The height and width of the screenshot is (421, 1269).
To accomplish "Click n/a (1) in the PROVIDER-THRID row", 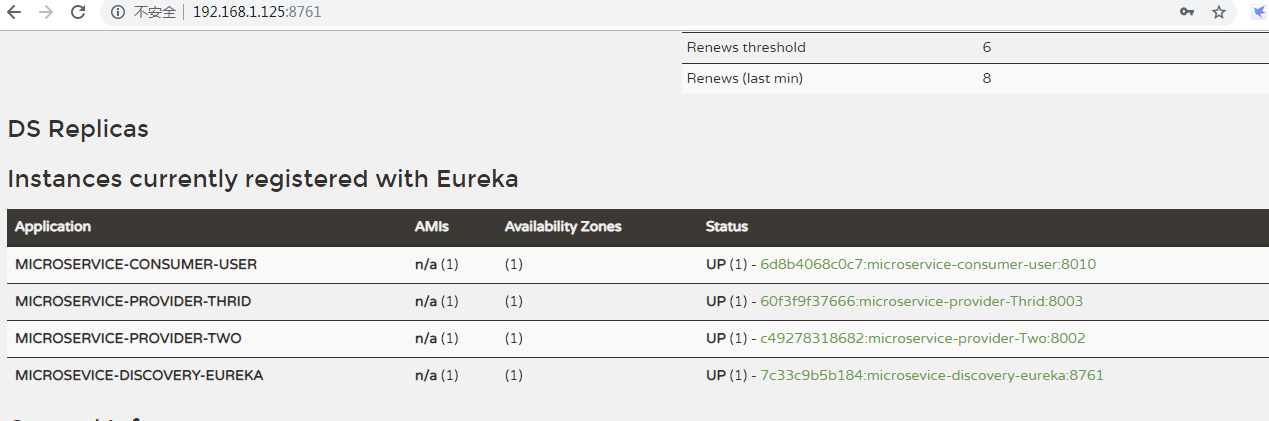I will click(x=437, y=301).
